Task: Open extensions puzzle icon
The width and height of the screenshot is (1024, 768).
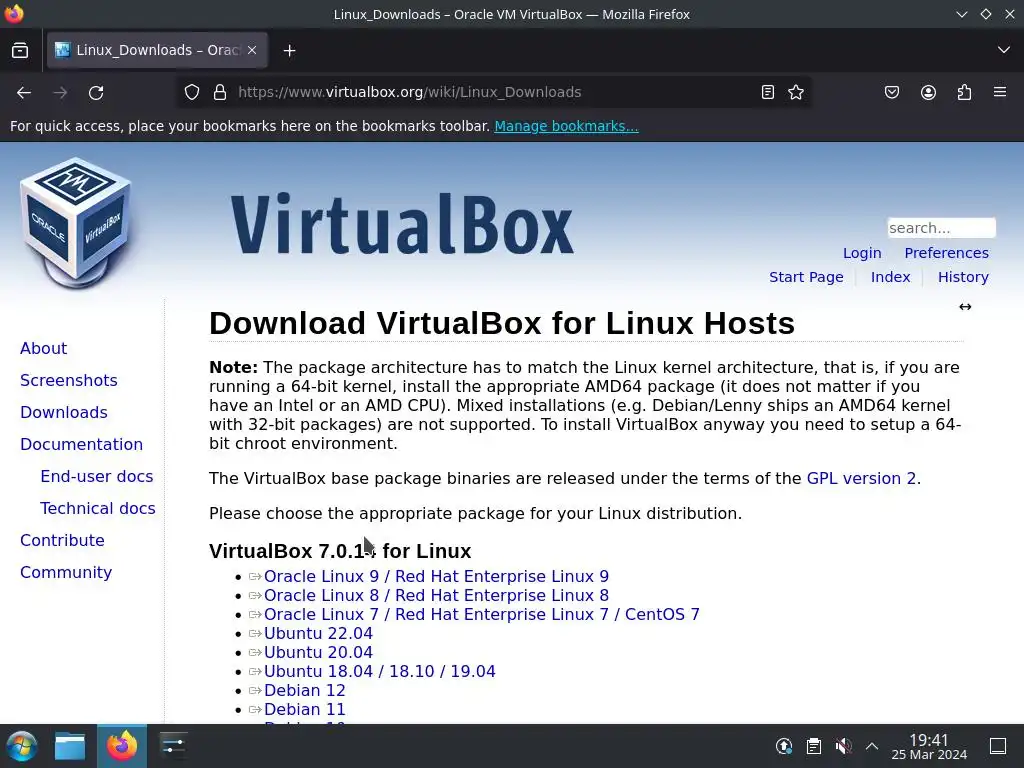Action: point(965,92)
